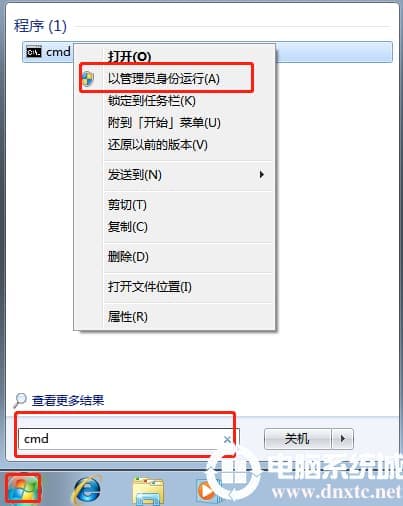Open Internet Explorer from the taskbar
Image resolution: width=403 pixels, height=506 pixels.
(x=87, y=490)
